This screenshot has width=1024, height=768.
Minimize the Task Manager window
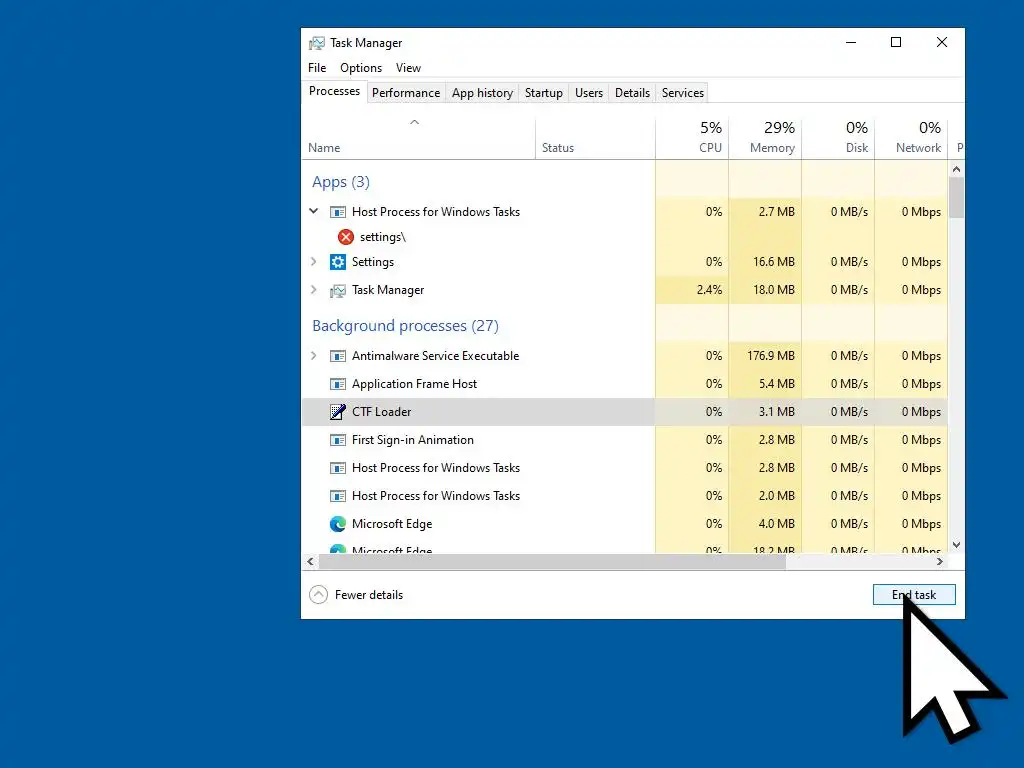point(851,42)
